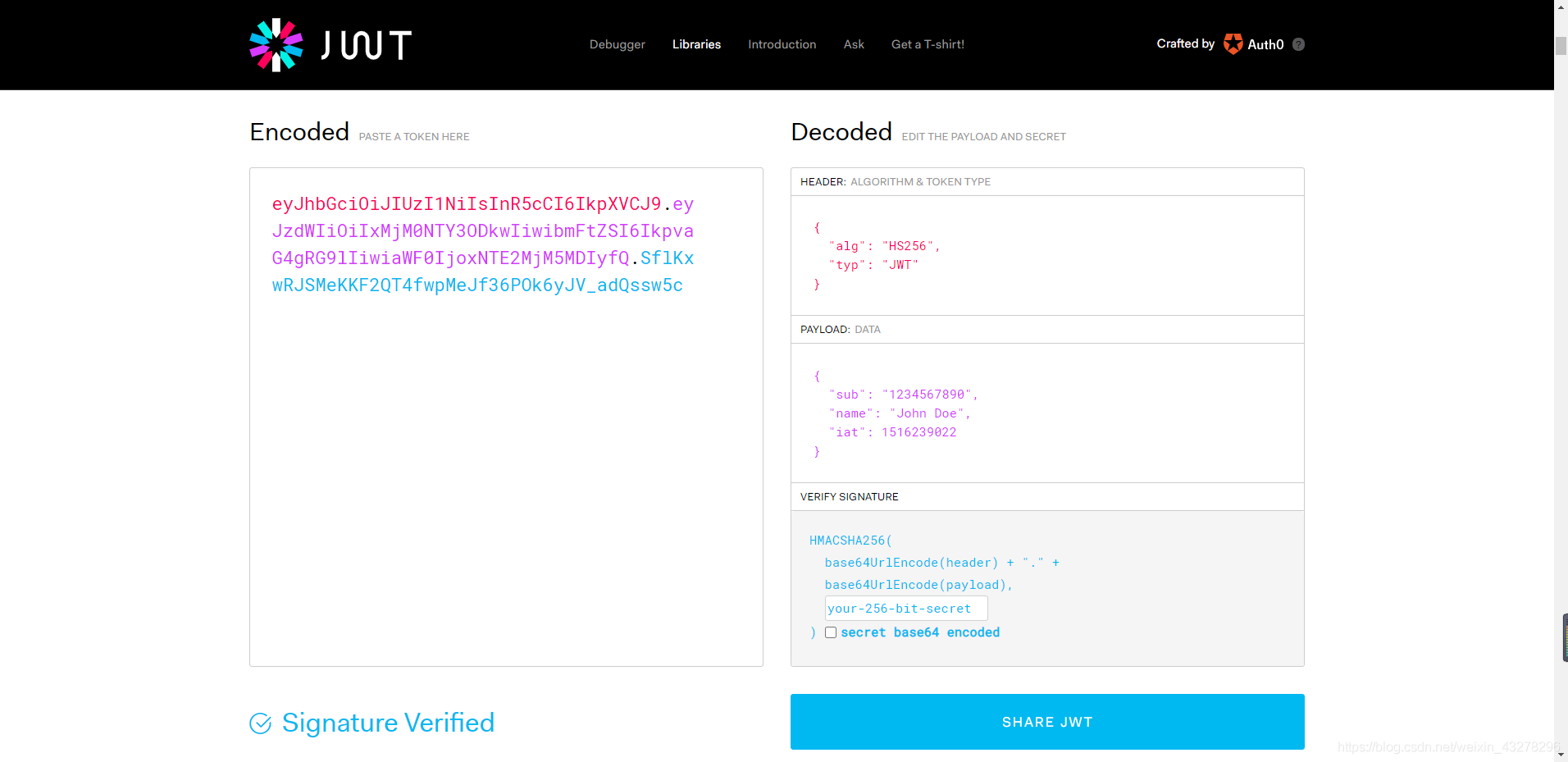Screen dimensions: 1568x762
Task: Click base64UrlEncode(payload) line
Action: 918,585
